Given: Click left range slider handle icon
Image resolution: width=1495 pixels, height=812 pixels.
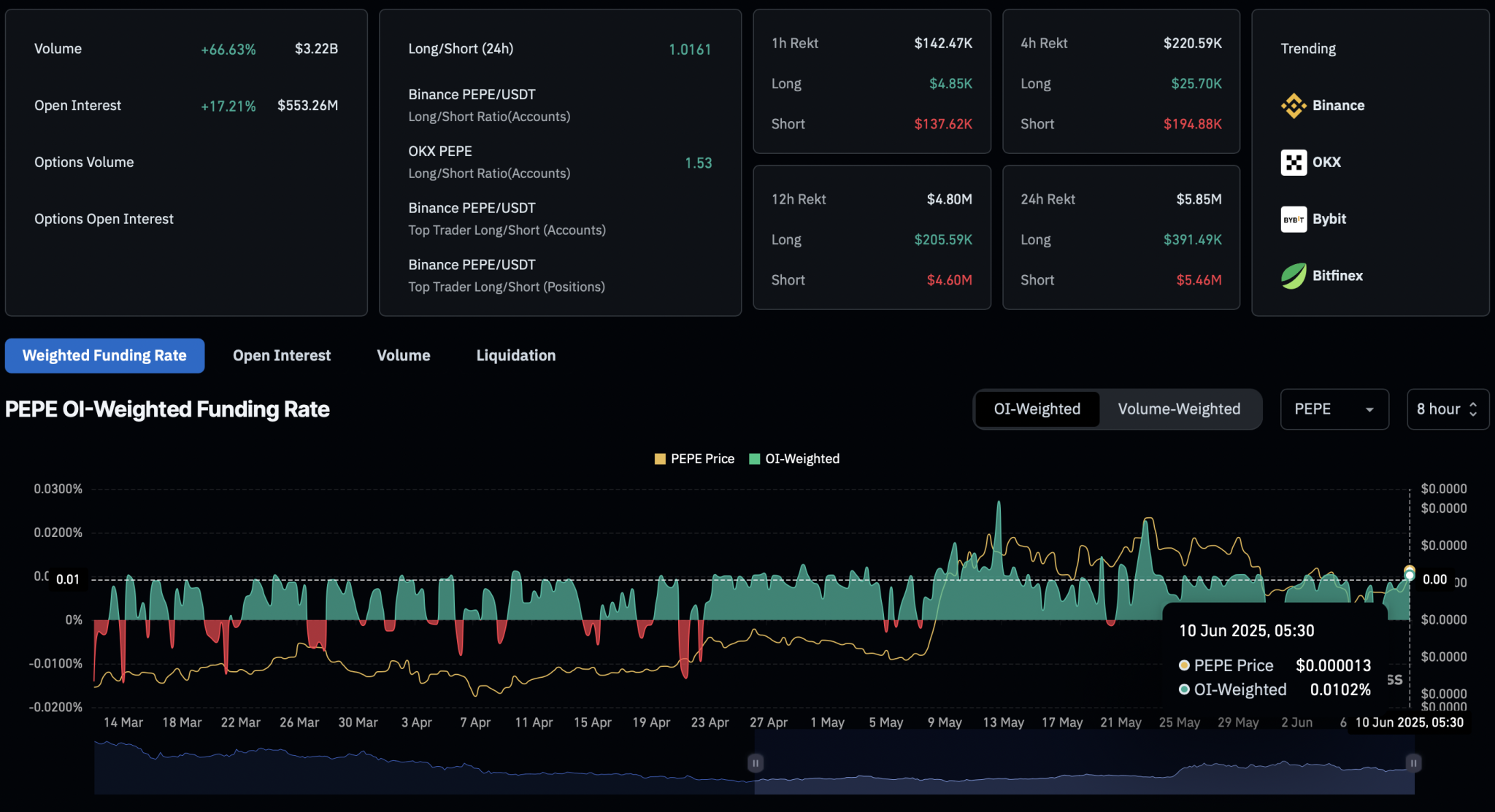Looking at the screenshot, I should [756, 763].
